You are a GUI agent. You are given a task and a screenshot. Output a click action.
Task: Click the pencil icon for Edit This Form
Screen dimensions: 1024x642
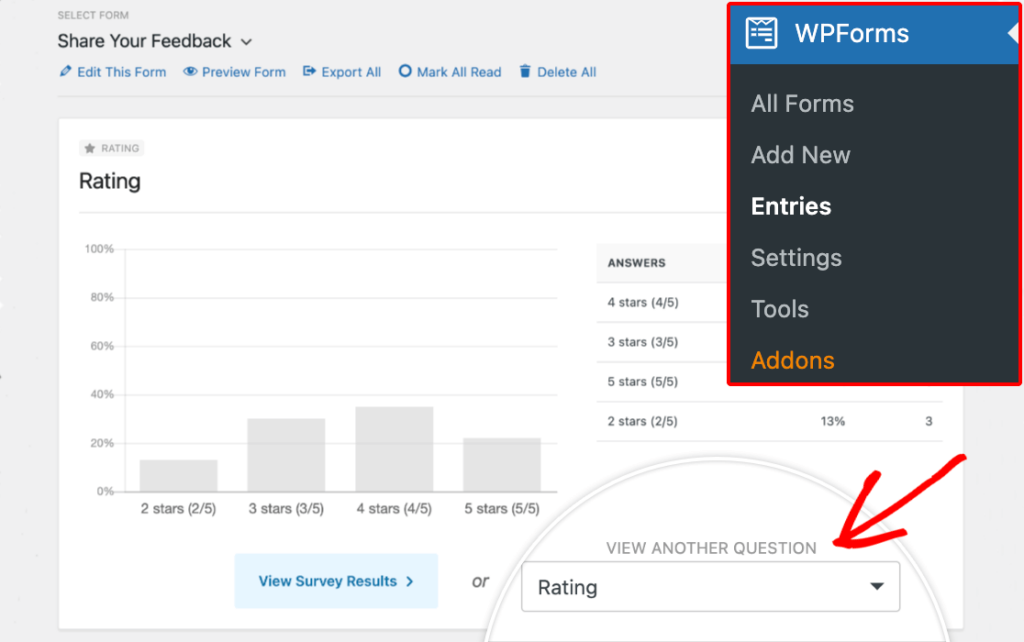click(x=65, y=72)
